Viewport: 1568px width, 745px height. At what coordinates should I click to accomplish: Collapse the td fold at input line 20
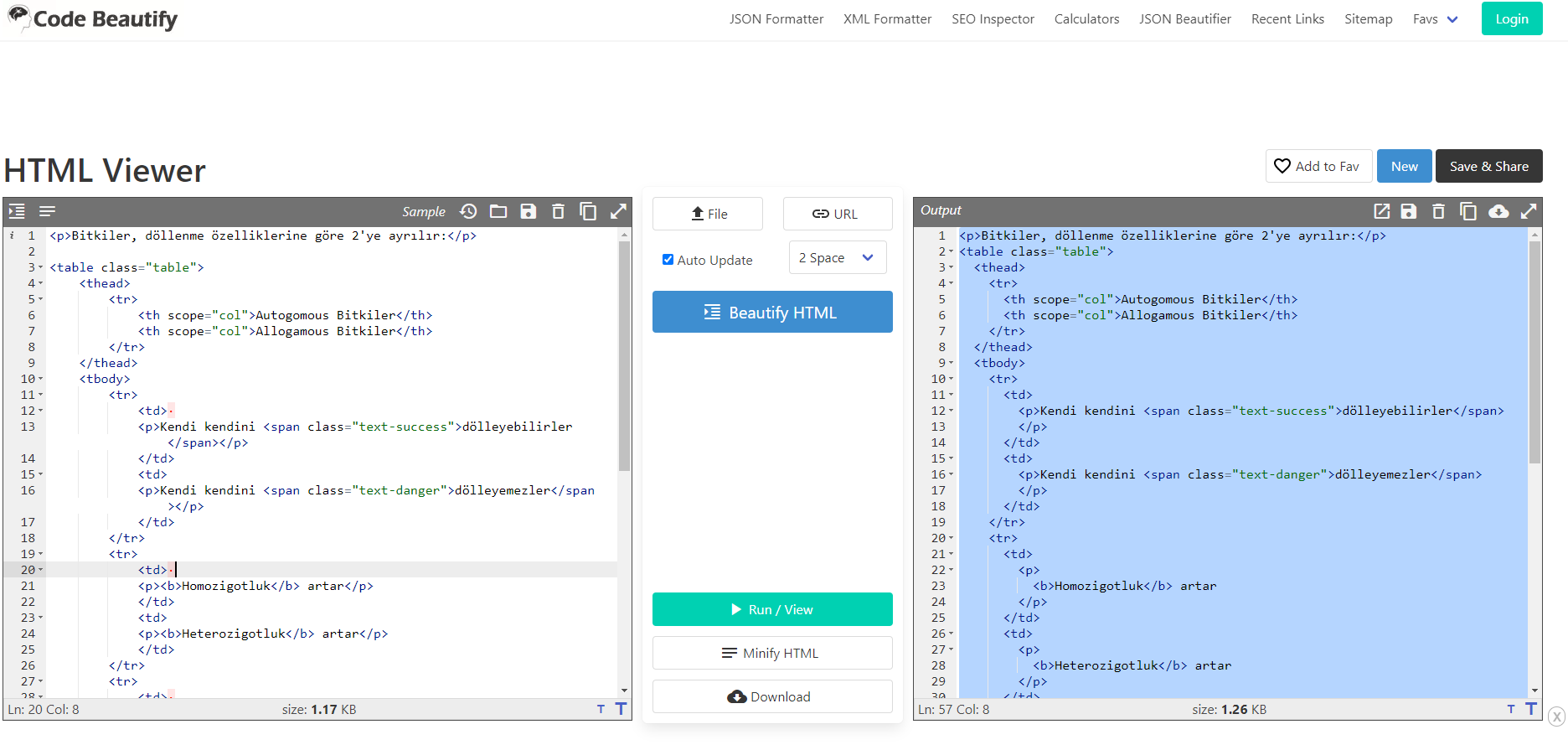click(x=41, y=571)
